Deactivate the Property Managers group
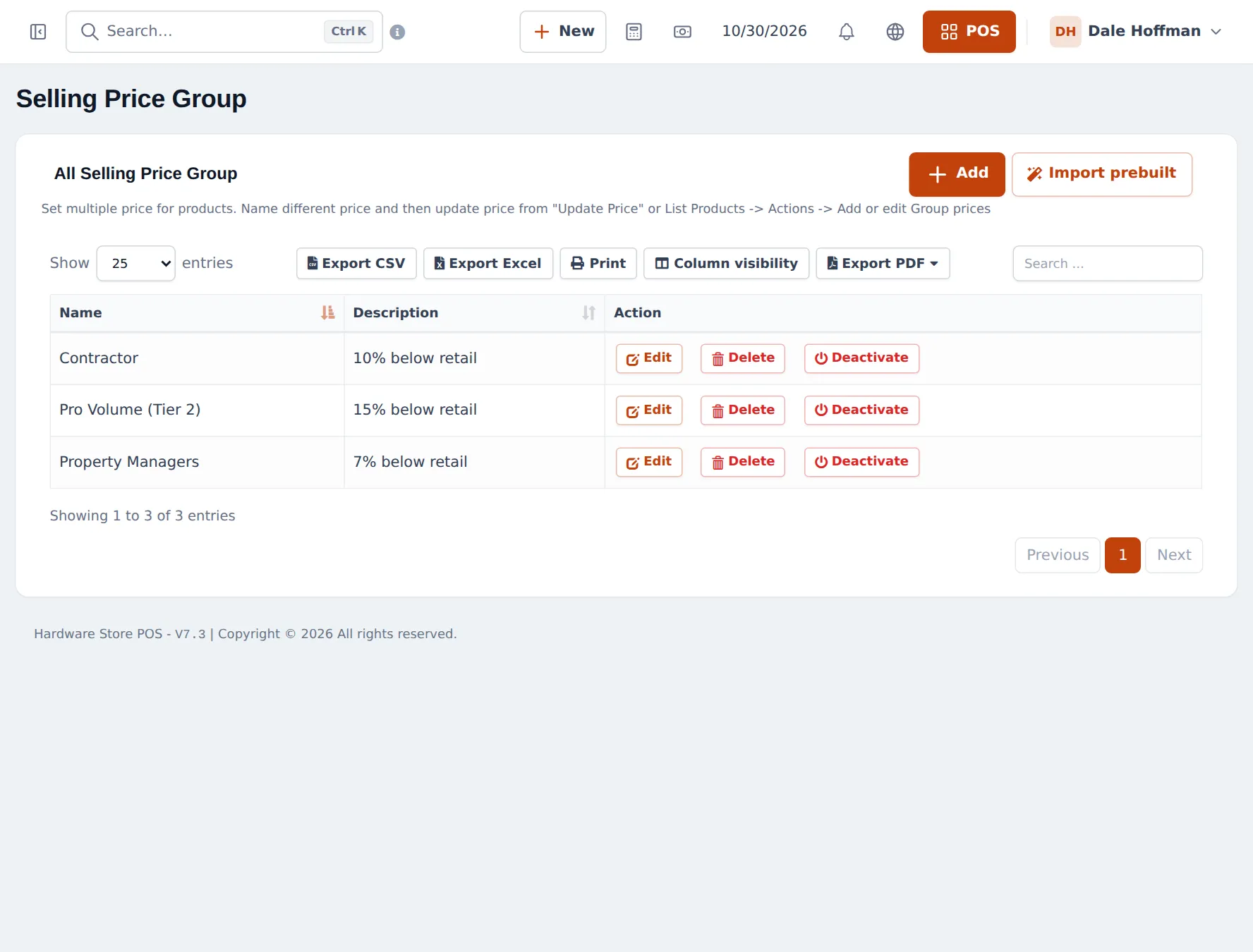Viewport: 1253px width, 952px height. pos(861,462)
